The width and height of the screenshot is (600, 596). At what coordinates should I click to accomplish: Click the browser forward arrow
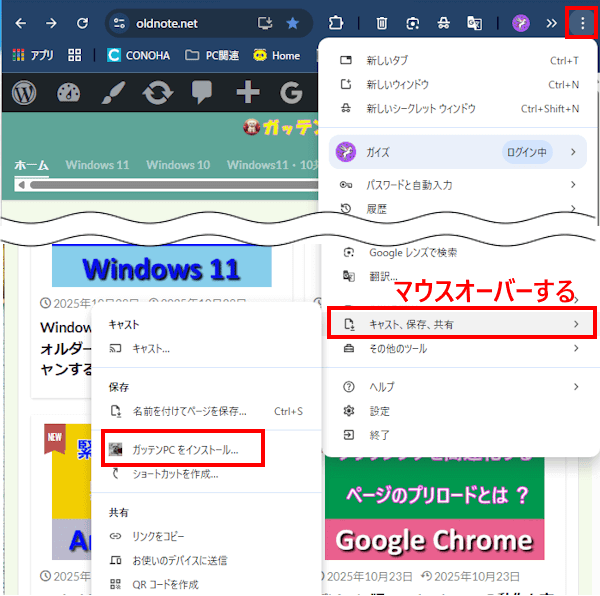point(51,24)
